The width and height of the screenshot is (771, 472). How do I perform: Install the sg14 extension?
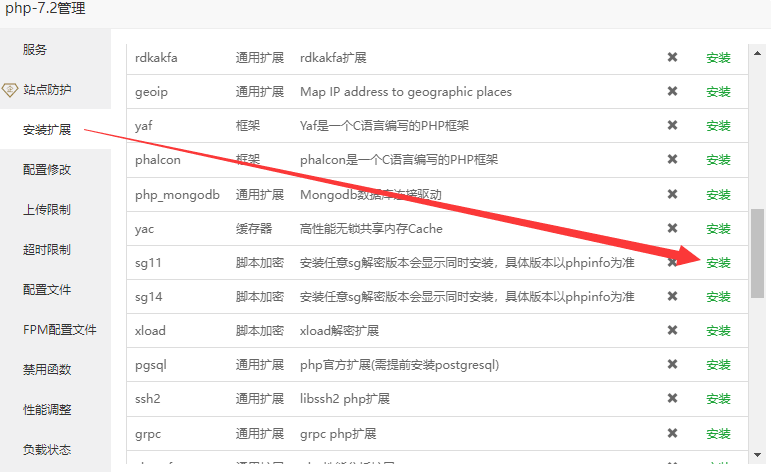coord(718,296)
